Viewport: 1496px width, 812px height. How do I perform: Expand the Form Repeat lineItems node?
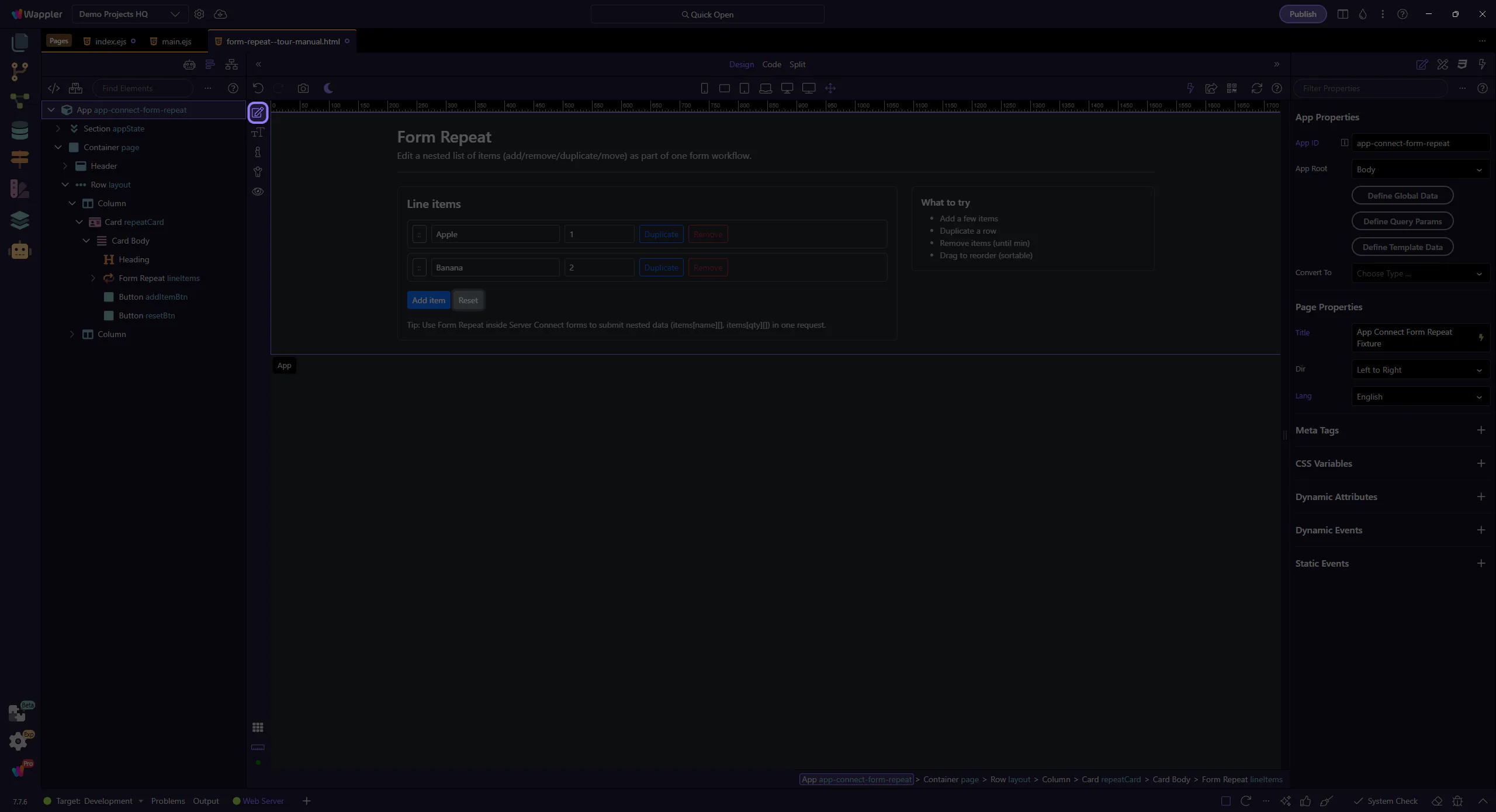93,278
